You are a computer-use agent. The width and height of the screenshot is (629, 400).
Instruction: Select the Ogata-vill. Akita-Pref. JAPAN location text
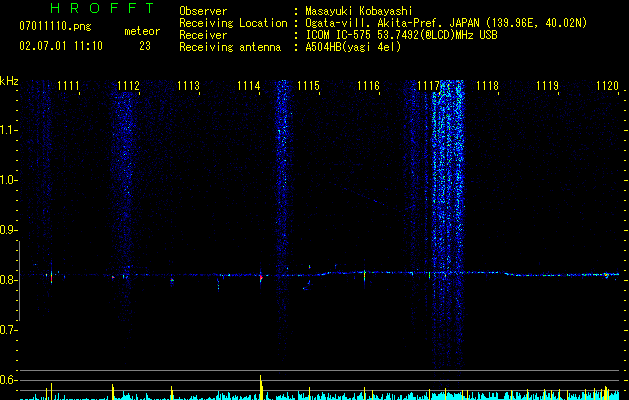pyautogui.click(x=446, y=23)
